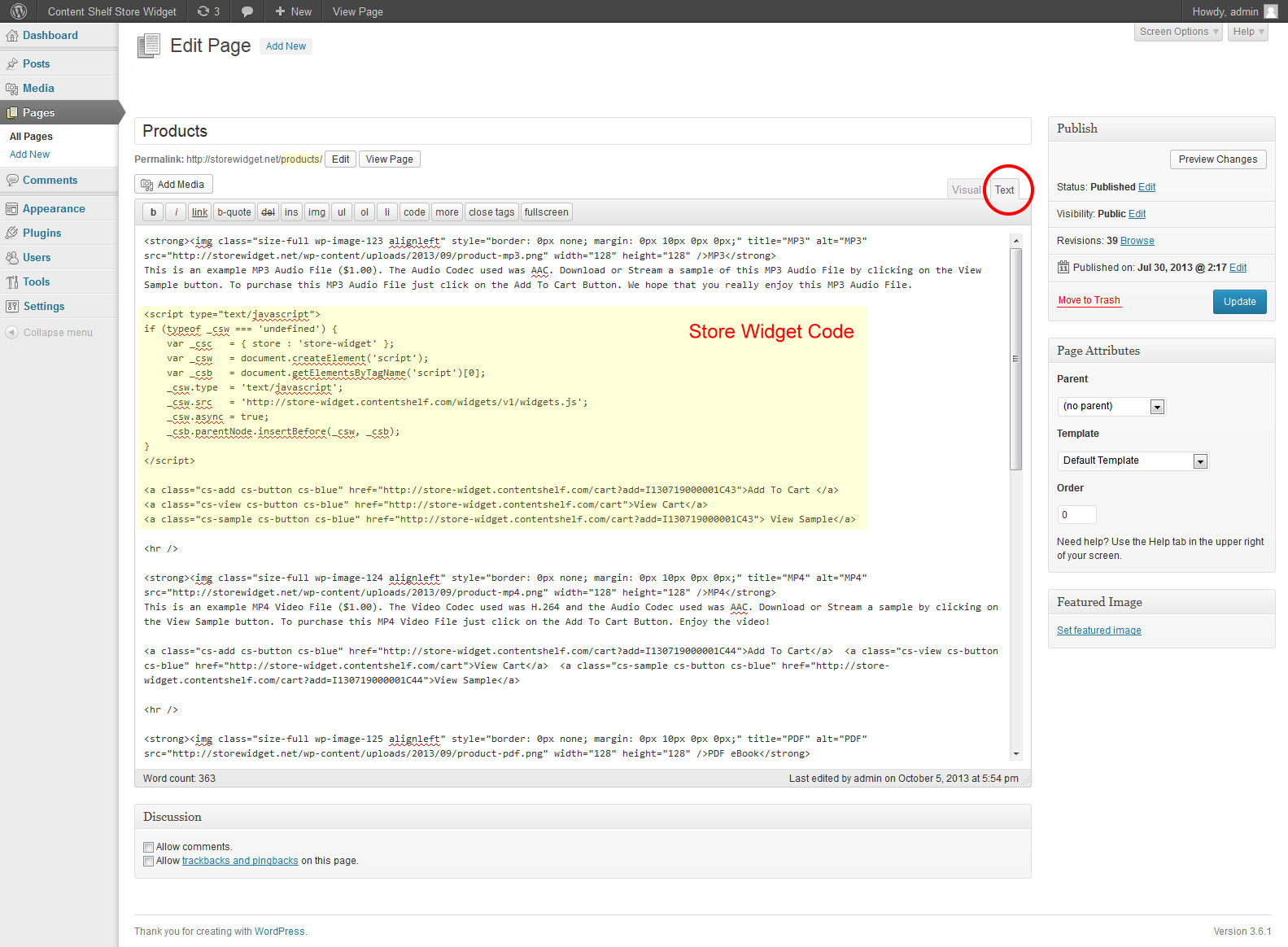This screenshot has height=947, width=1288.
Task: Click the editor scrollbar down arrow
Action: [x=1015, y=754]
